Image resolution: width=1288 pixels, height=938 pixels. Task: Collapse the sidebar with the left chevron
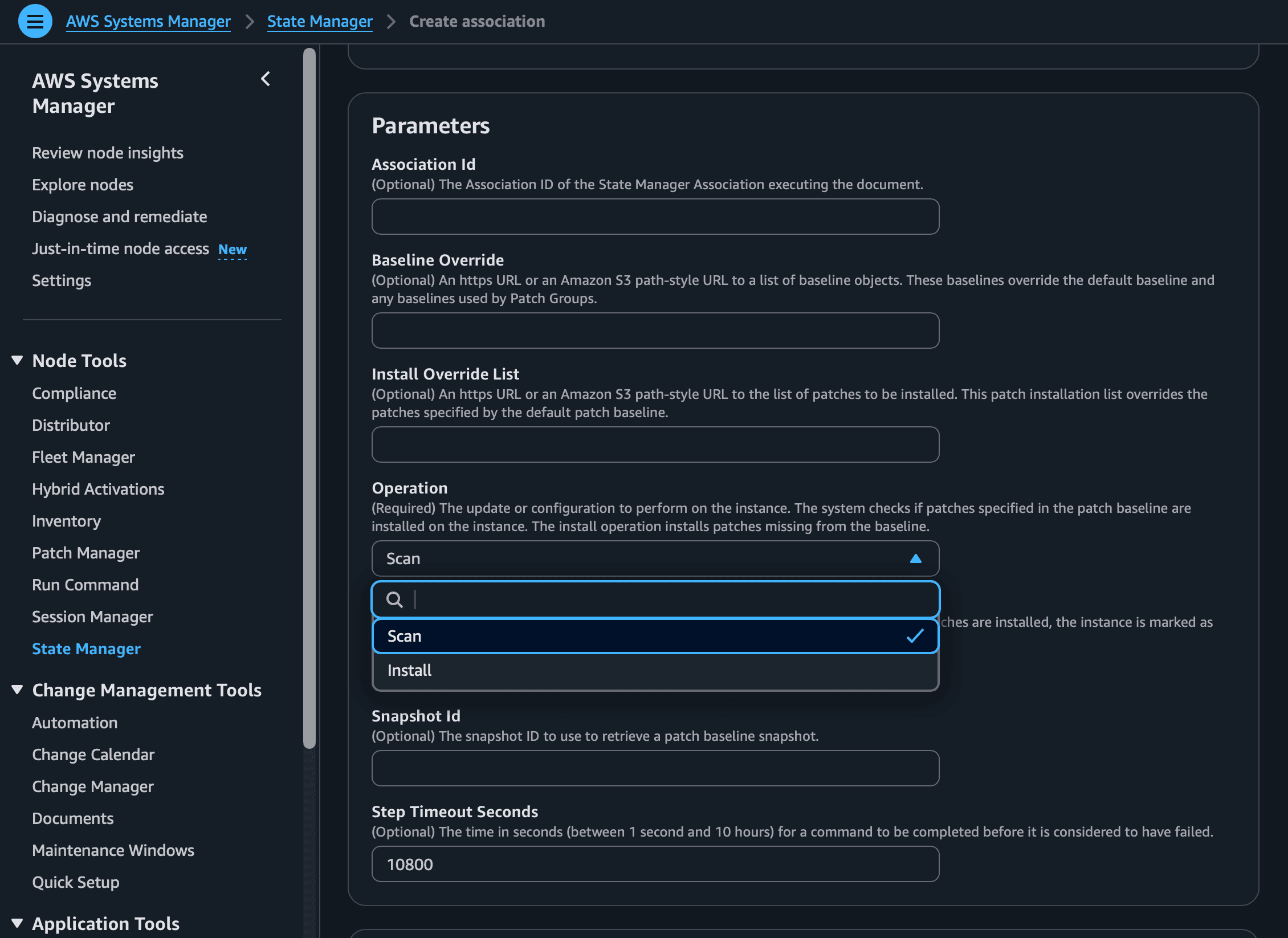pos(266,79)
